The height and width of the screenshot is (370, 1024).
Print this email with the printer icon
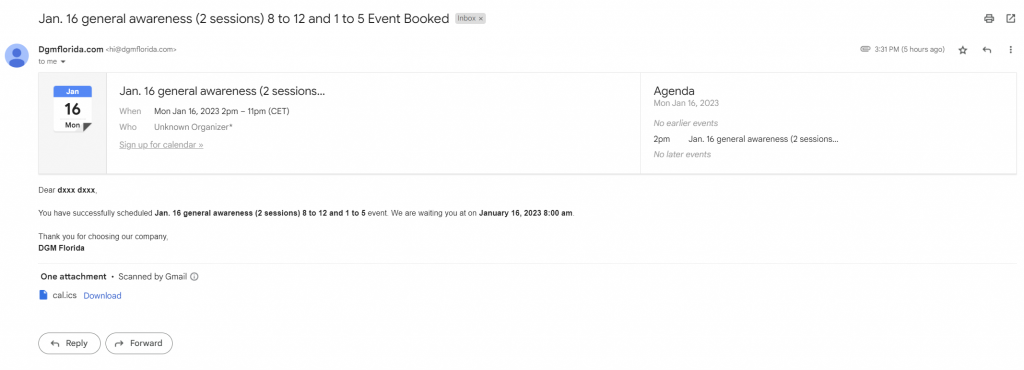click(989, 18)
